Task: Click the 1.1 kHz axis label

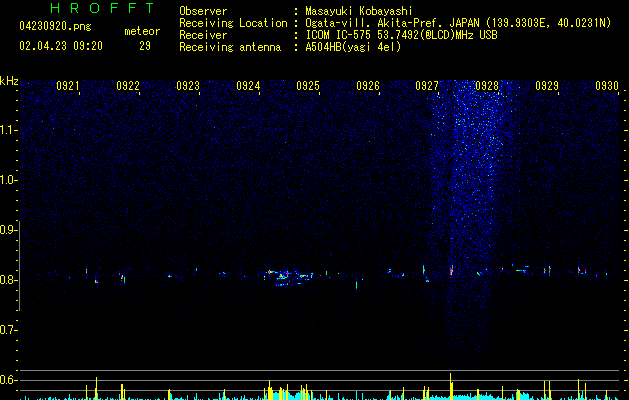Action: pyautogui.click(x=8, y=130)
